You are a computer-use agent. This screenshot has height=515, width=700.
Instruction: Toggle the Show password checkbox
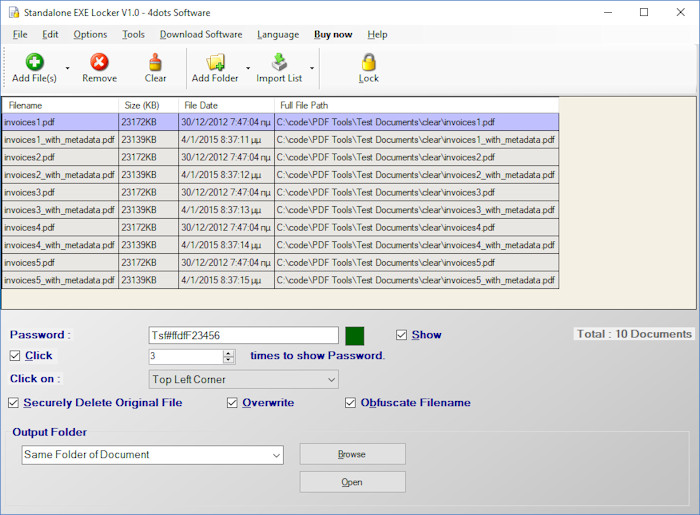click(402, 335)
